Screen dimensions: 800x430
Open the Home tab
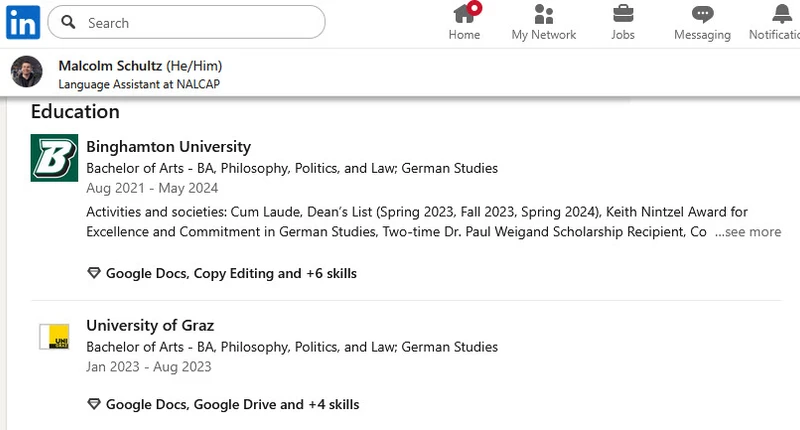(x=464, y=22)
